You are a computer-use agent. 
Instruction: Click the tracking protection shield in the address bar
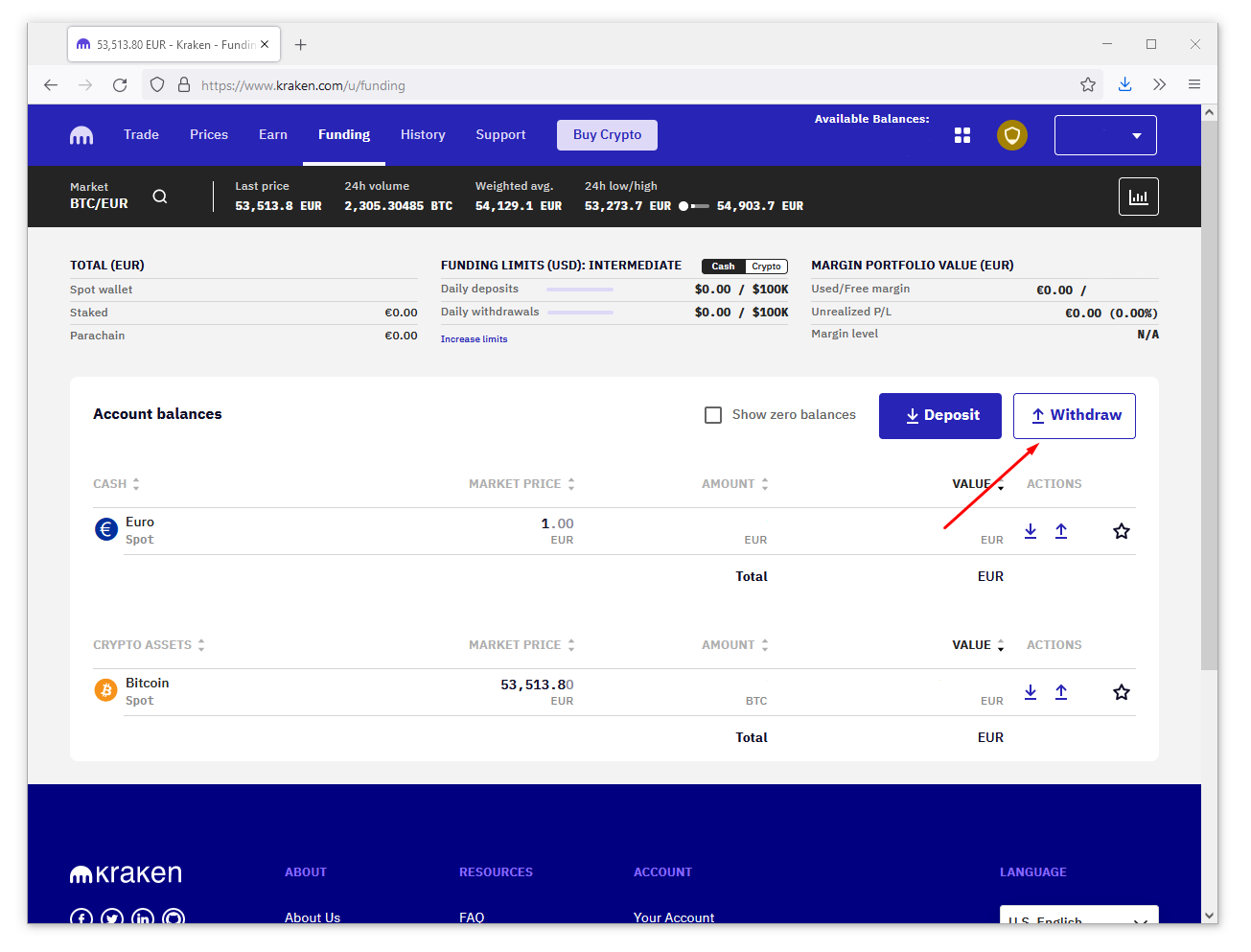pos(158,85)
